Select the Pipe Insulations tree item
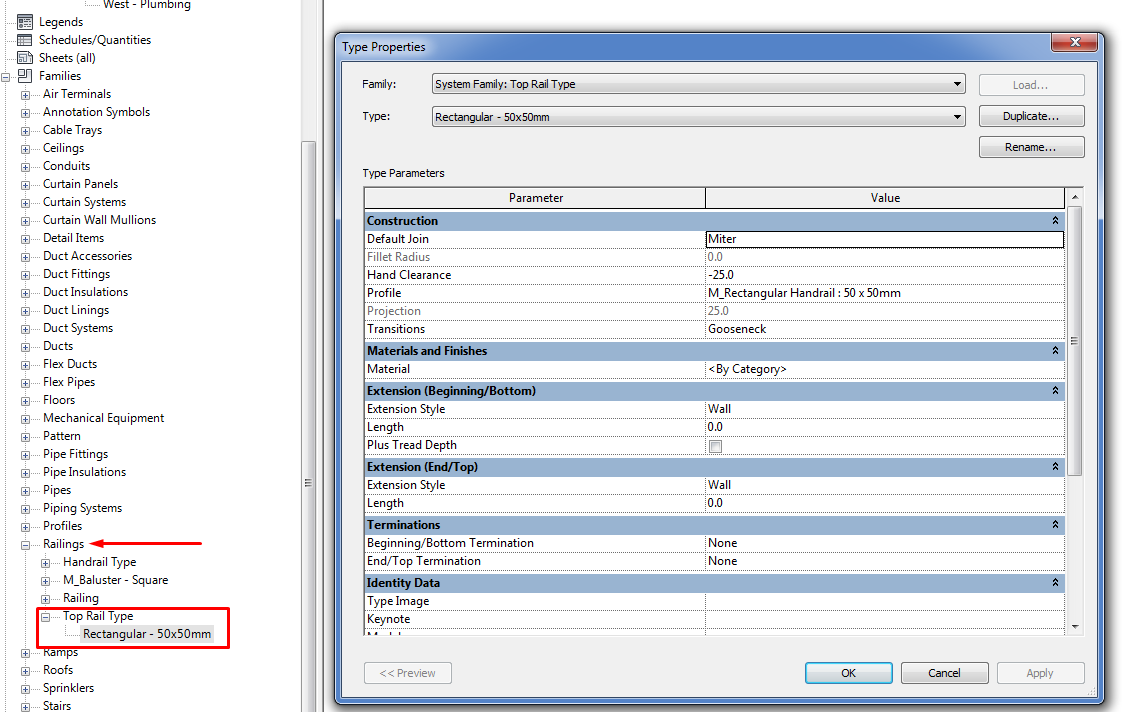The height and width of the screenshot is (712, 1142). pos(84,472)
